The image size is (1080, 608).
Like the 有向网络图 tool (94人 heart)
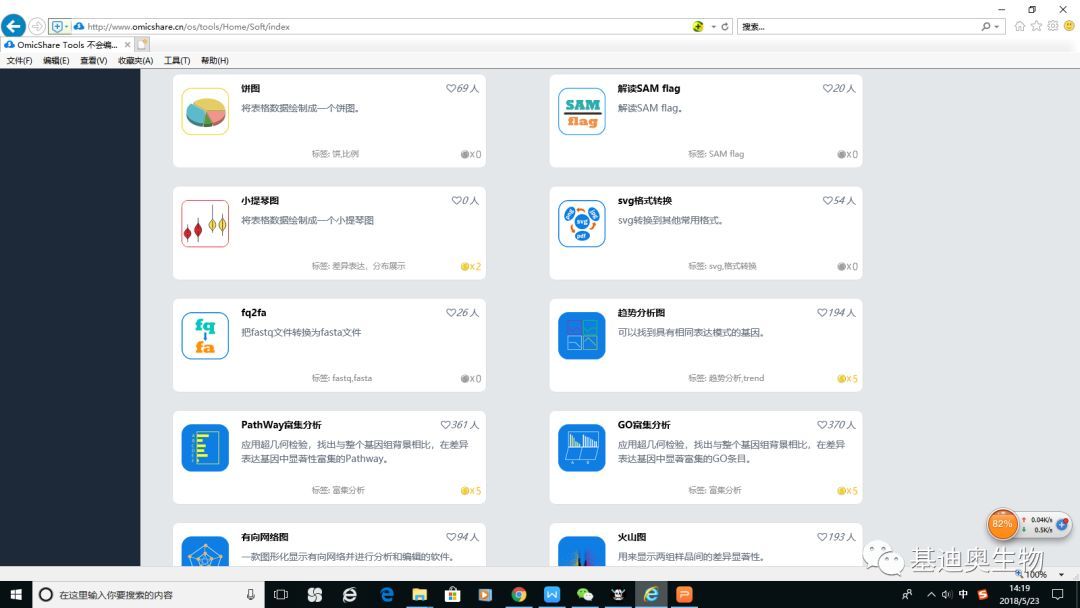click(x=450, y=537)
